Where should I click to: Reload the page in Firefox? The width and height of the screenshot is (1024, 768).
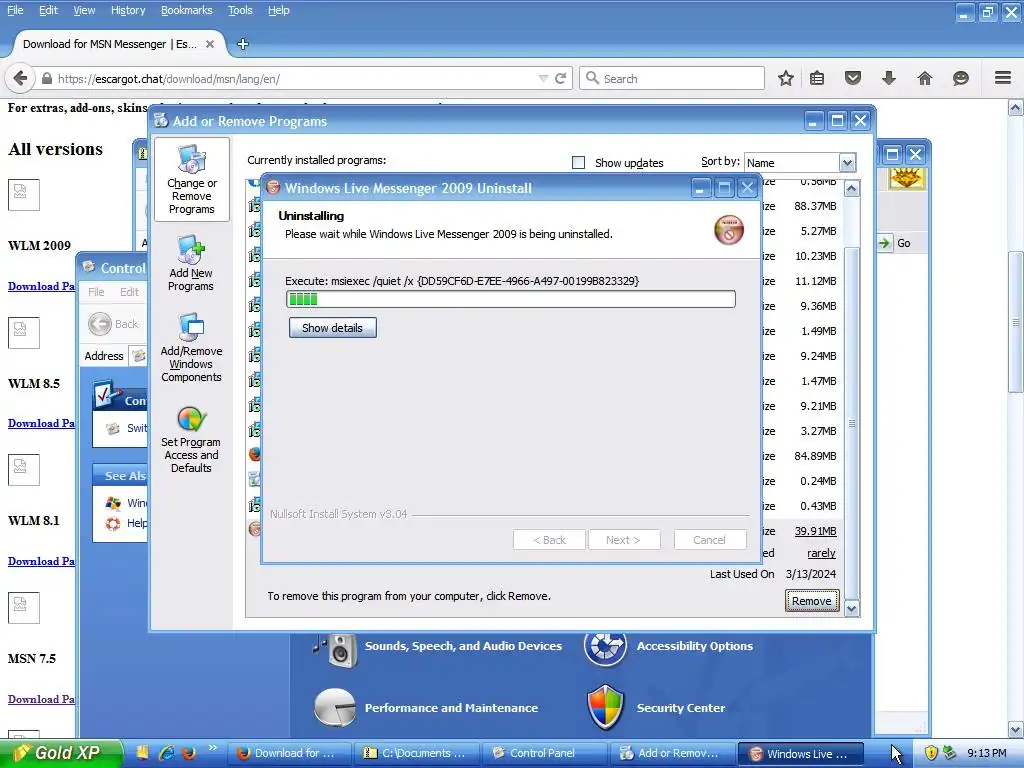[560, 78]
